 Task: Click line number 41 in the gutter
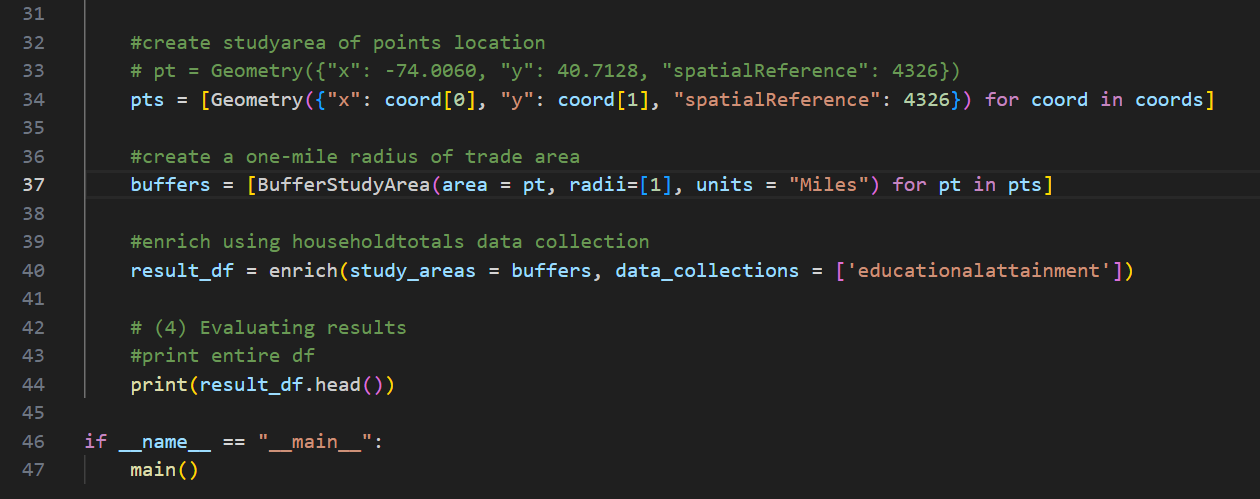(34, 299)
